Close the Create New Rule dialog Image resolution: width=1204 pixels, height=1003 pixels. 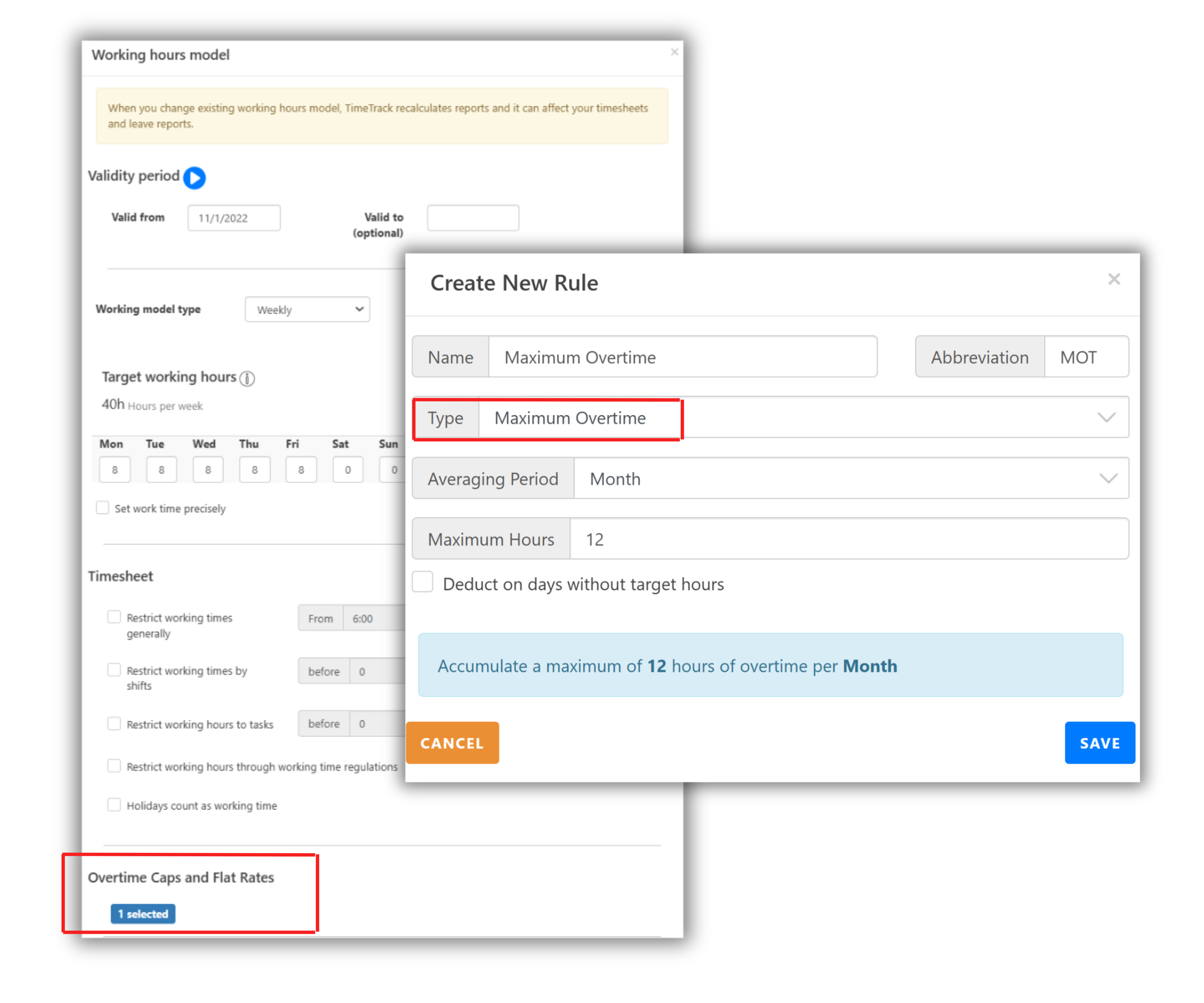[x=1113, y=279]
